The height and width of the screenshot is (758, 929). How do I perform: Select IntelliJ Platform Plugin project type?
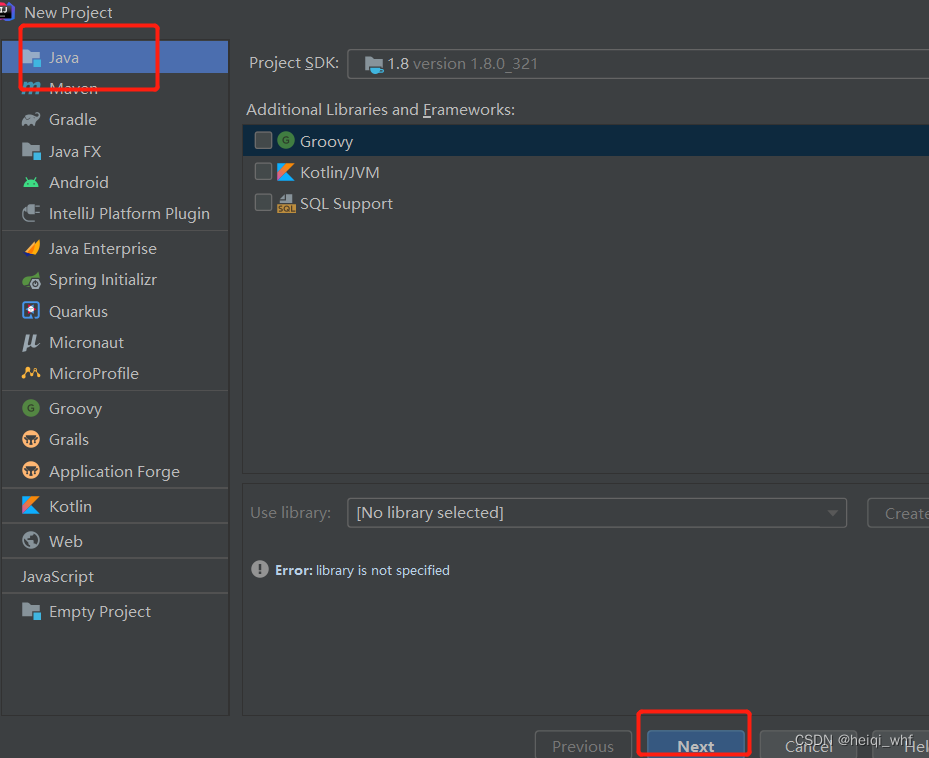tap(115, 213)
